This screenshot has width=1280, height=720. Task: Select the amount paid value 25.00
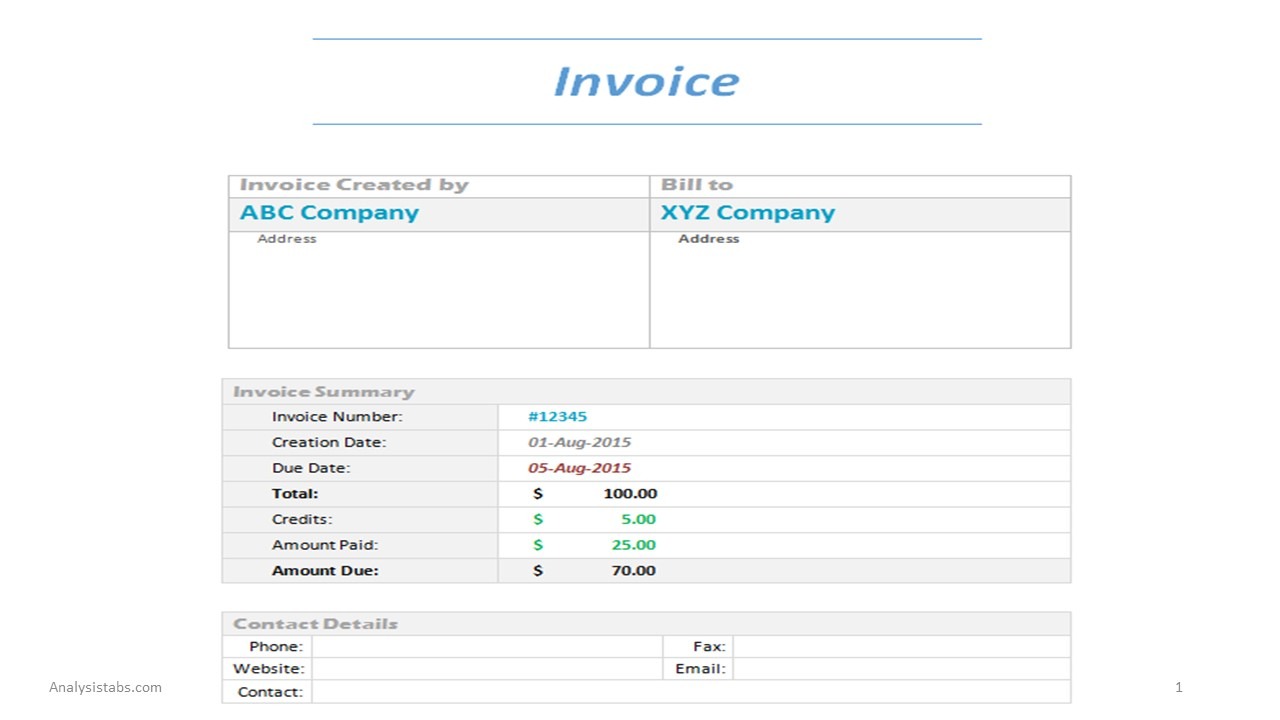tap(634, 545)
